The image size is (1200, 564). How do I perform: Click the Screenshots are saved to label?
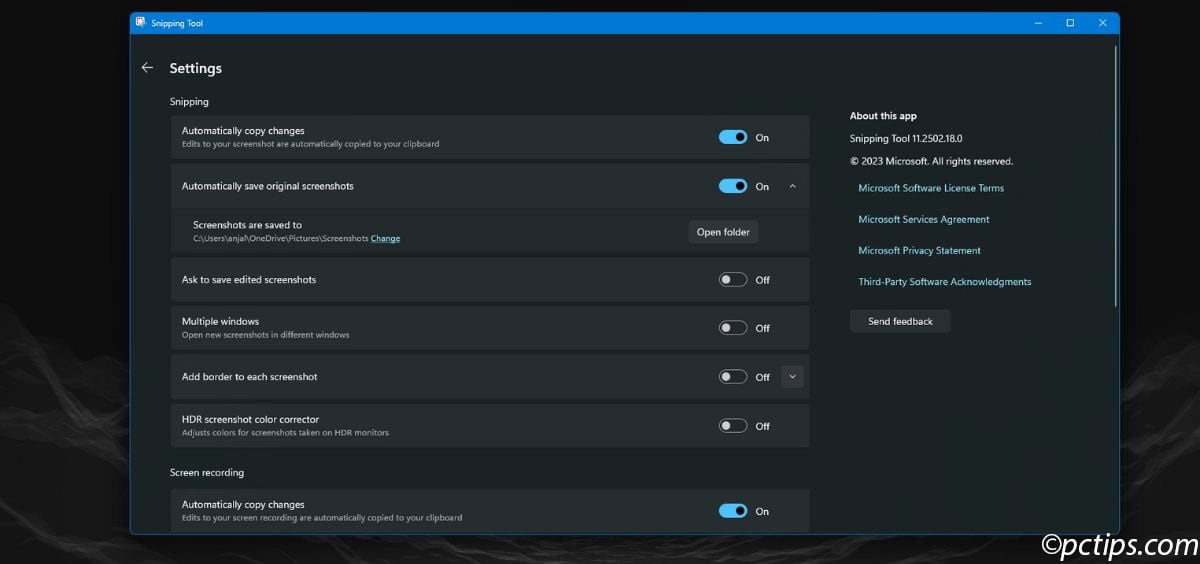(247, 225)
